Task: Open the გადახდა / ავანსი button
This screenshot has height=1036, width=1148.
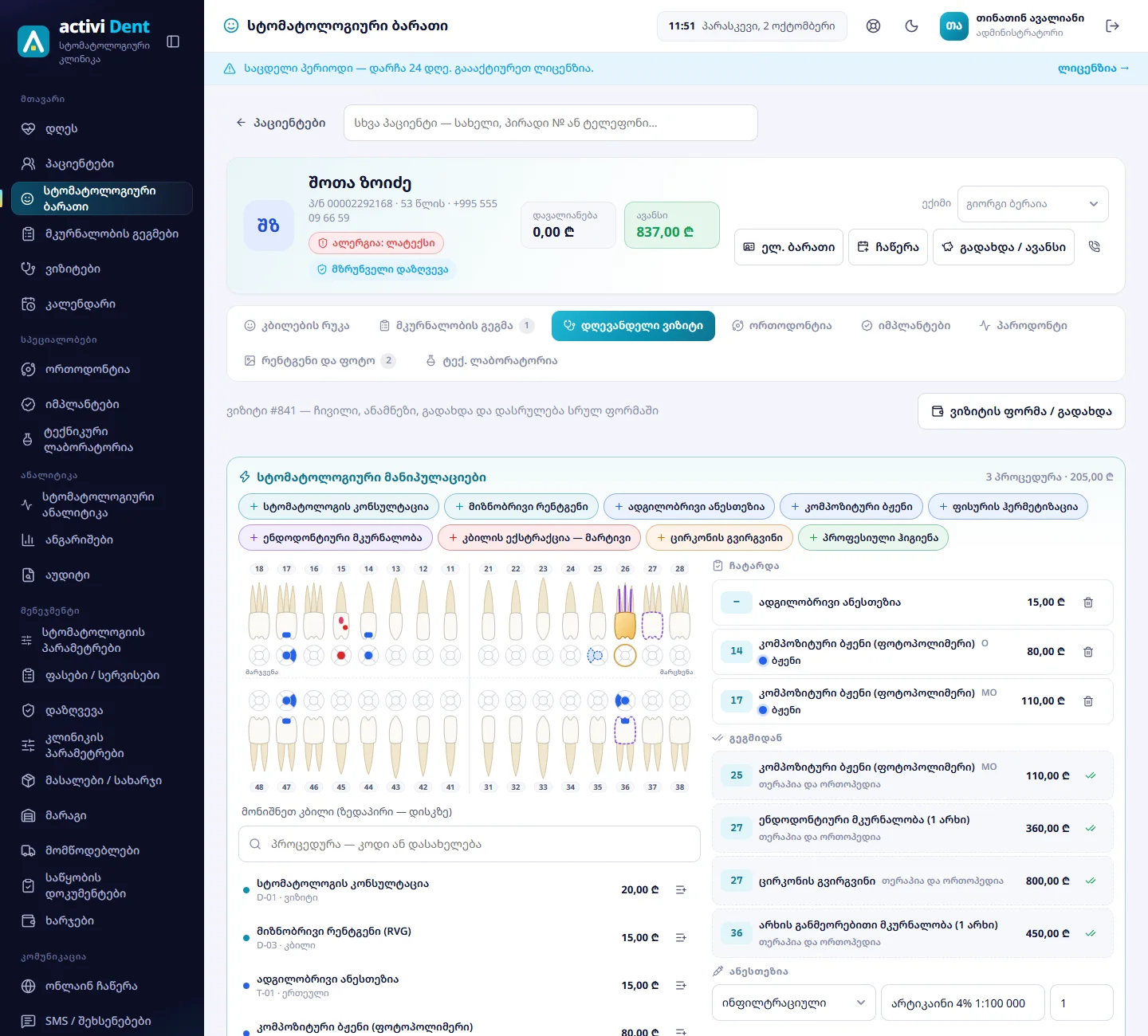Action: click(x=1004, y=247)
